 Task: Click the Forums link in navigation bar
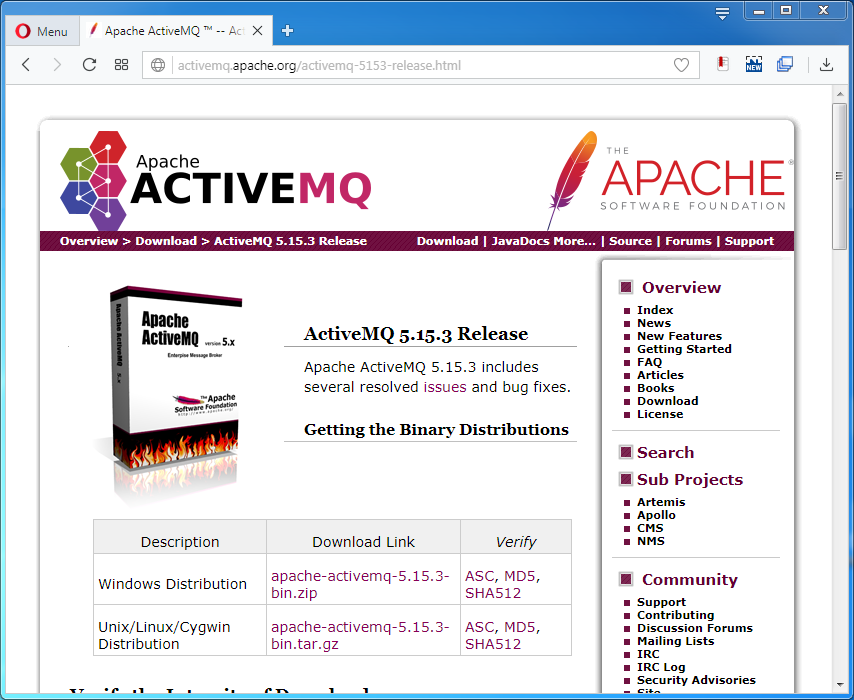(x=688, y=241)
